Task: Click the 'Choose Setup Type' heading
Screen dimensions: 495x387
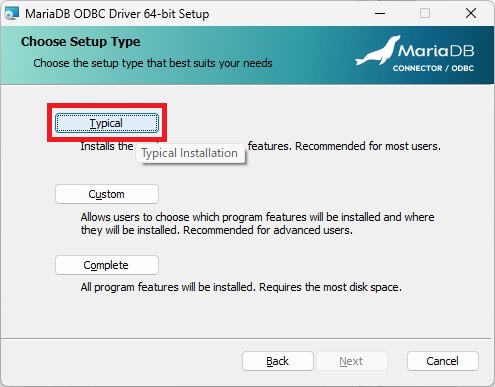Action: [x=80, y=42]
